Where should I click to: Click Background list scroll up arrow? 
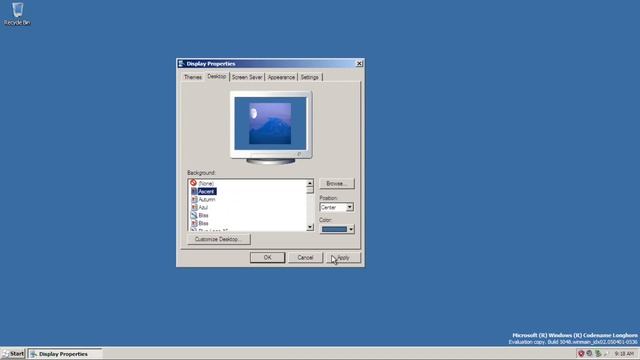310,183
